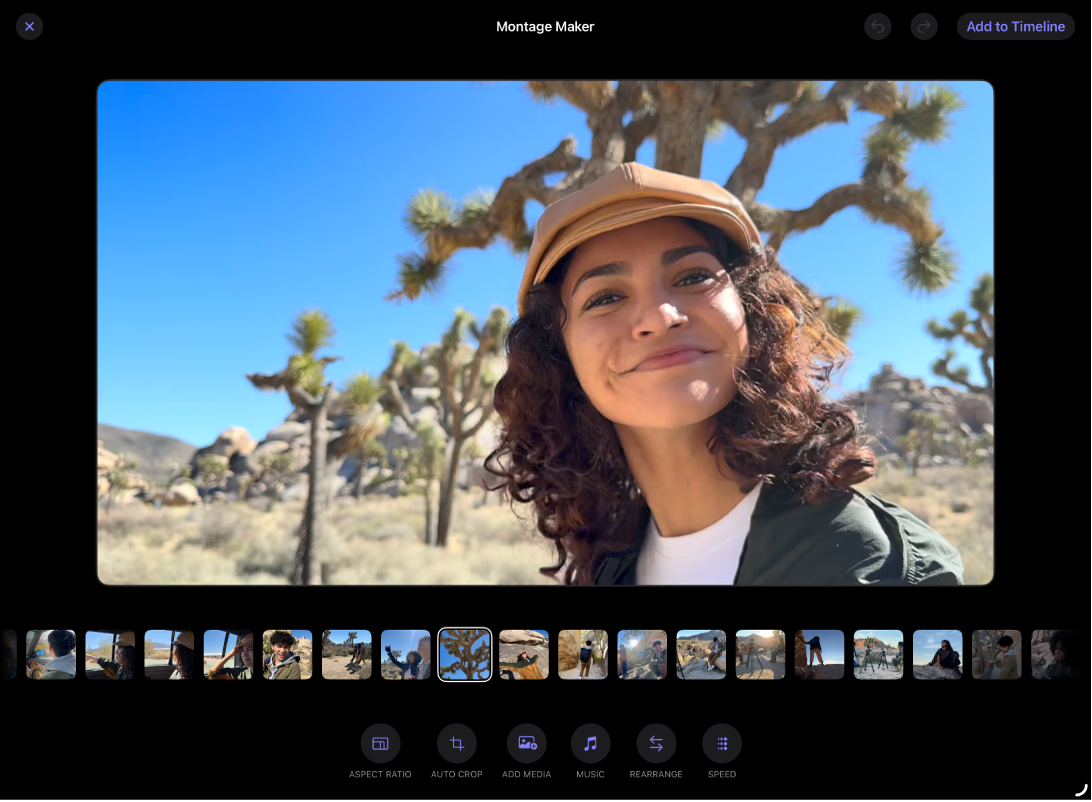Click the undo arrow button
1092x802 pixels.
click(x=877, y=27)
